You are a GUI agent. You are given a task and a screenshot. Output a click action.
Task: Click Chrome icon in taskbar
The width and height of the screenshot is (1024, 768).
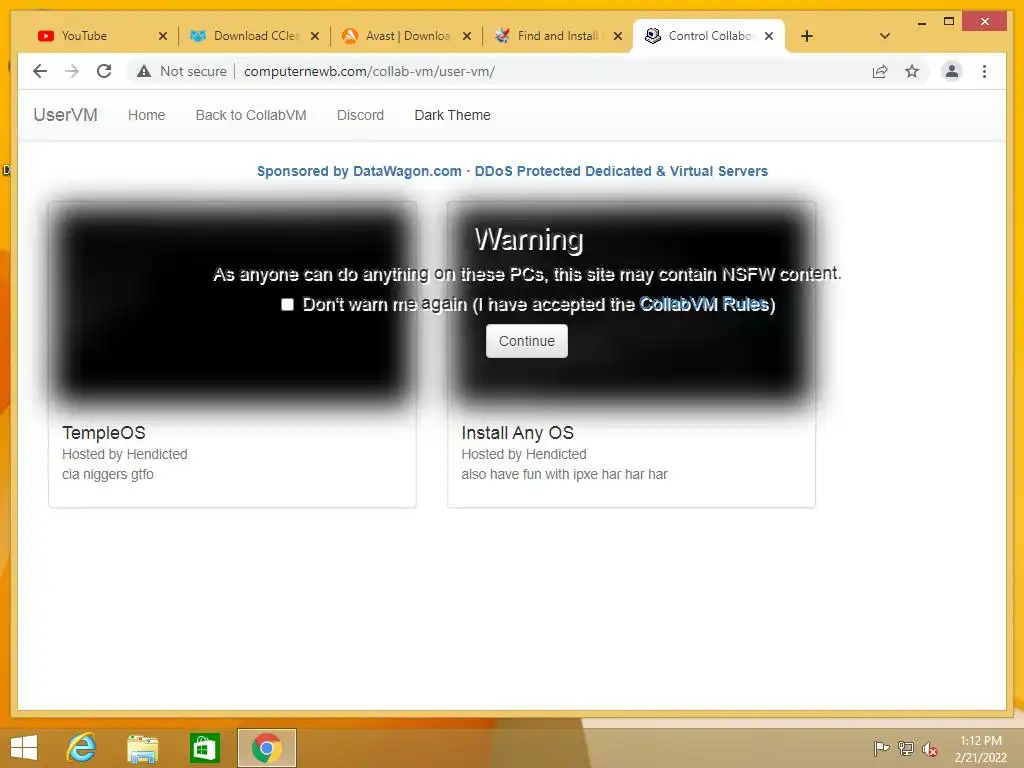click(266, 748)
